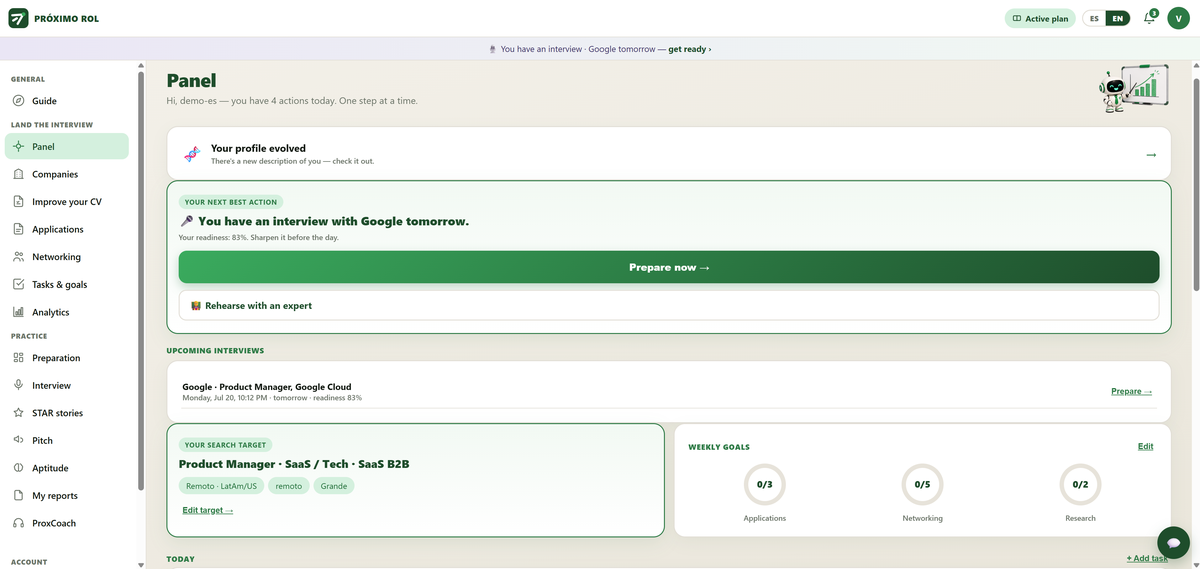Click the YOUR NEXT BEST ACTION label

tap(231, 202)
